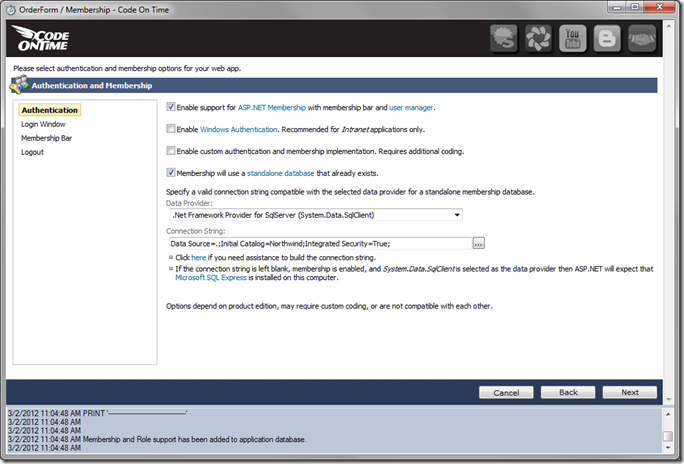The image size is (684, 464).
Task: Toggle standalone database membership checkbox
Action: point(171,173)
